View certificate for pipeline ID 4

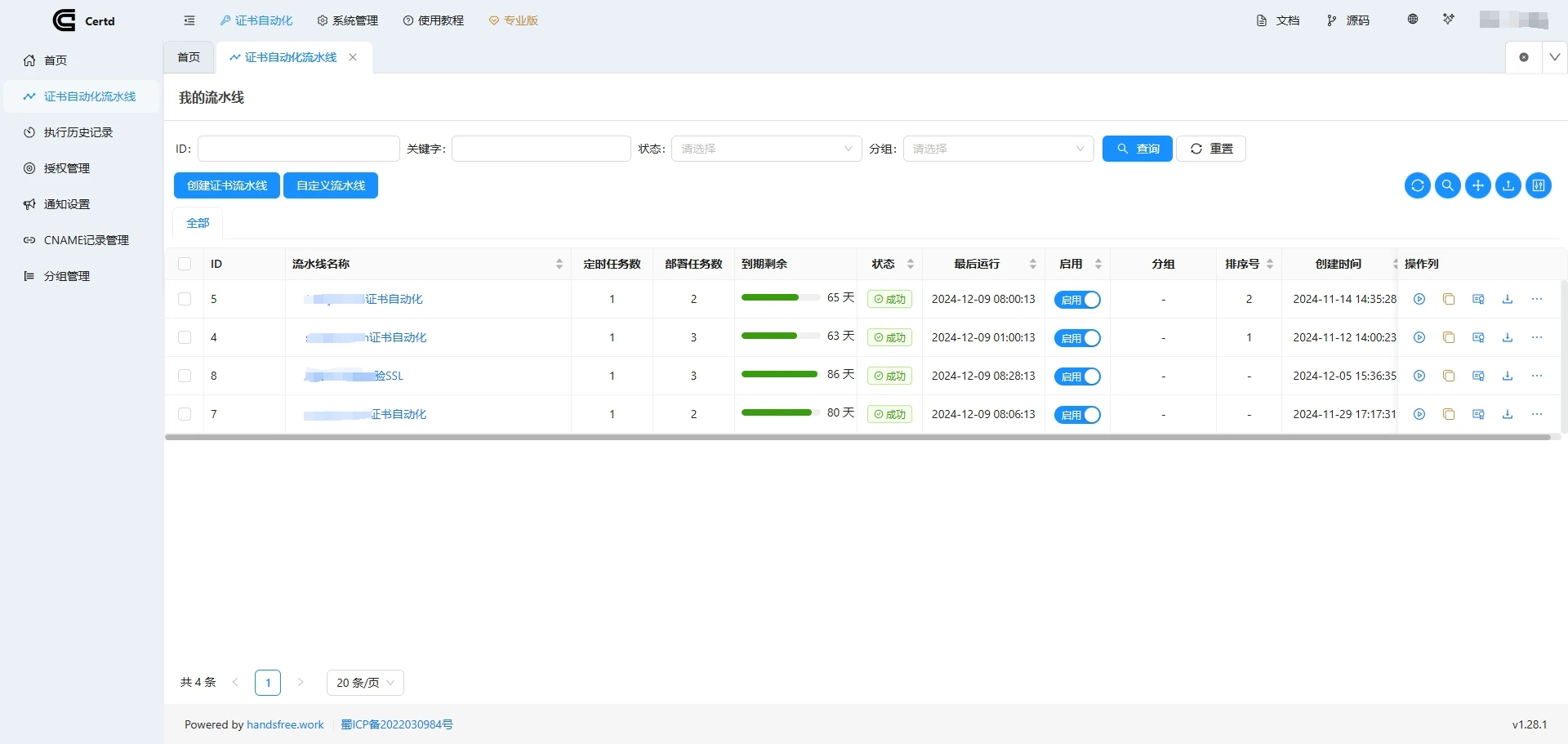pos(1478,337)
